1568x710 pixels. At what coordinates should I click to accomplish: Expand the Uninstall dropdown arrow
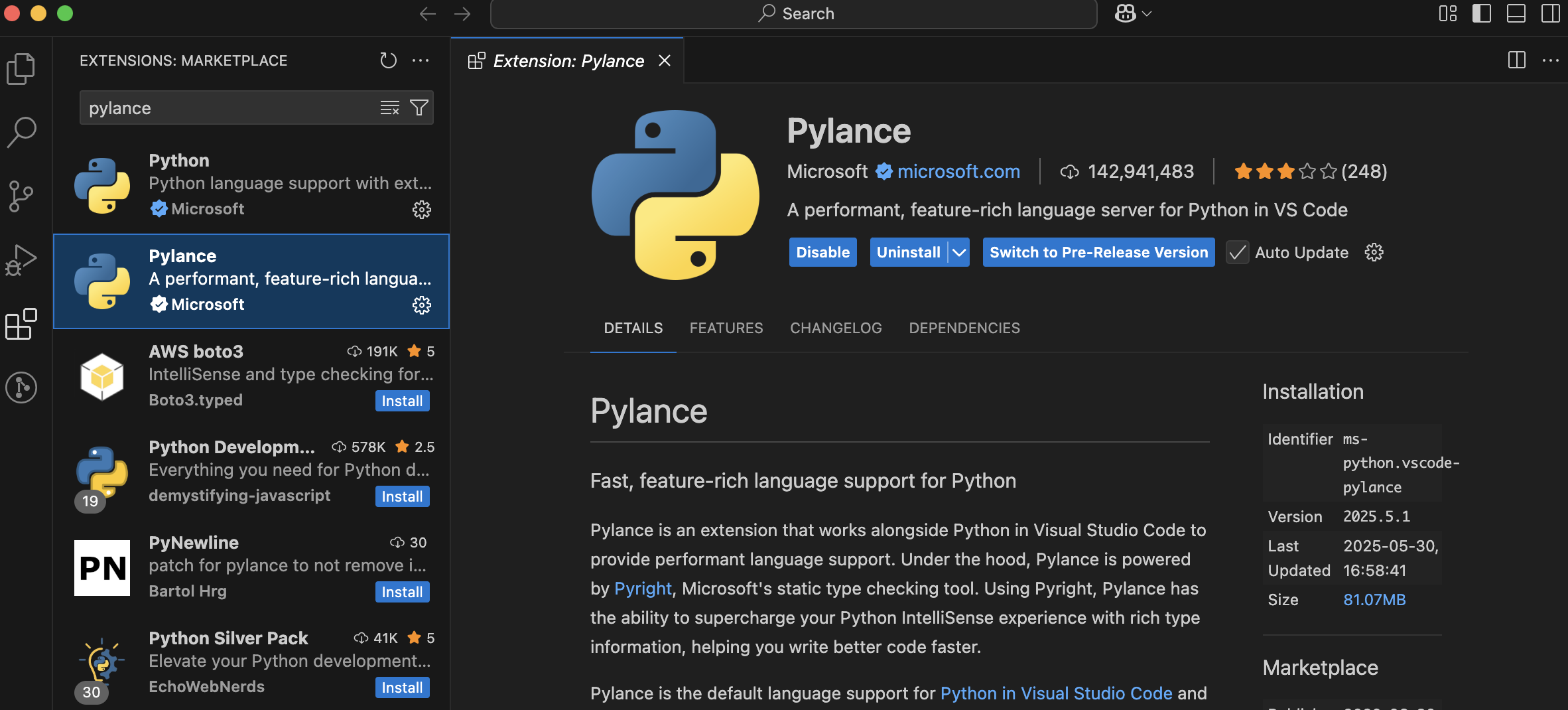[959, 252]
